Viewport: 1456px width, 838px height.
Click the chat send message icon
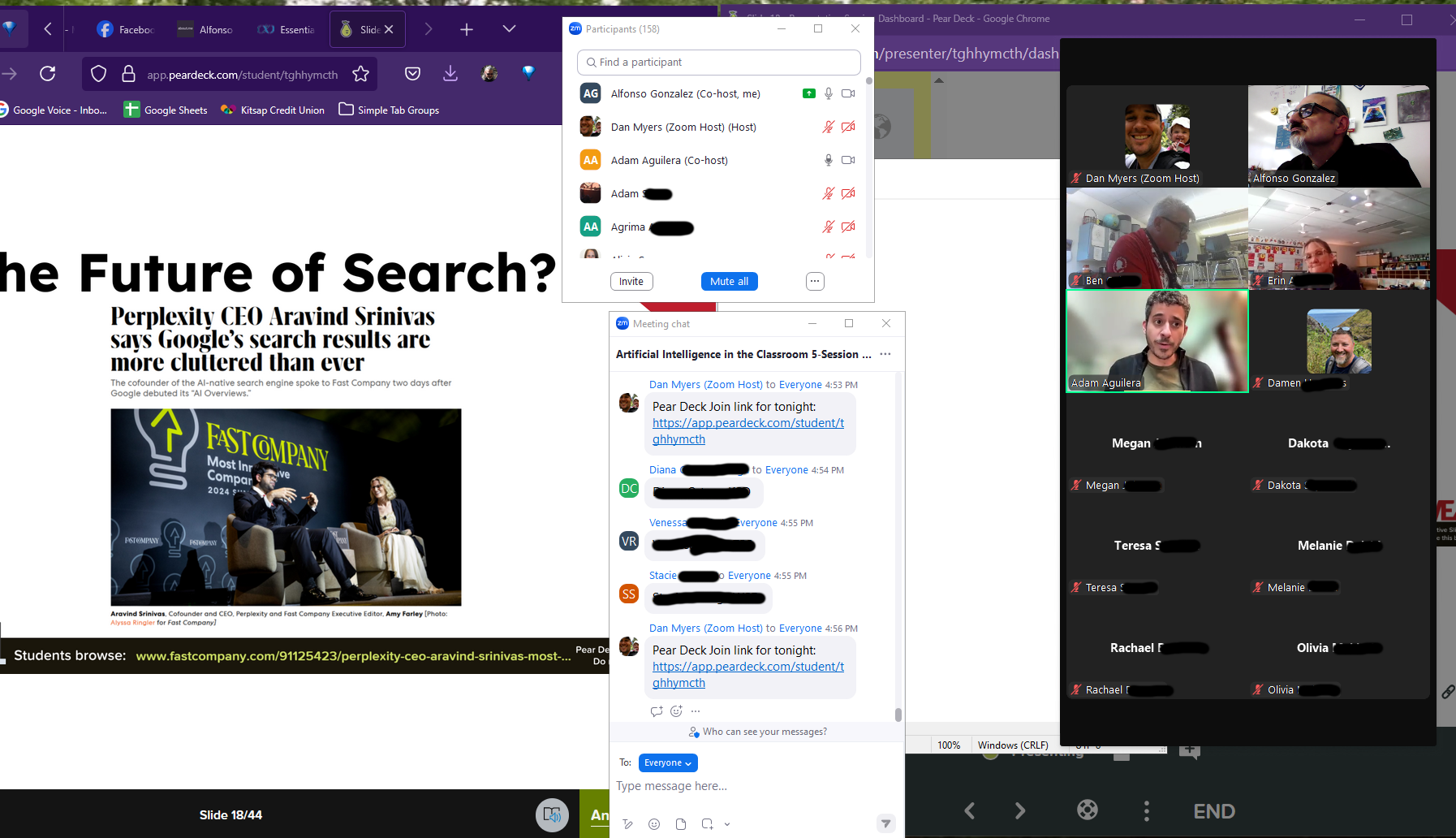886,823
